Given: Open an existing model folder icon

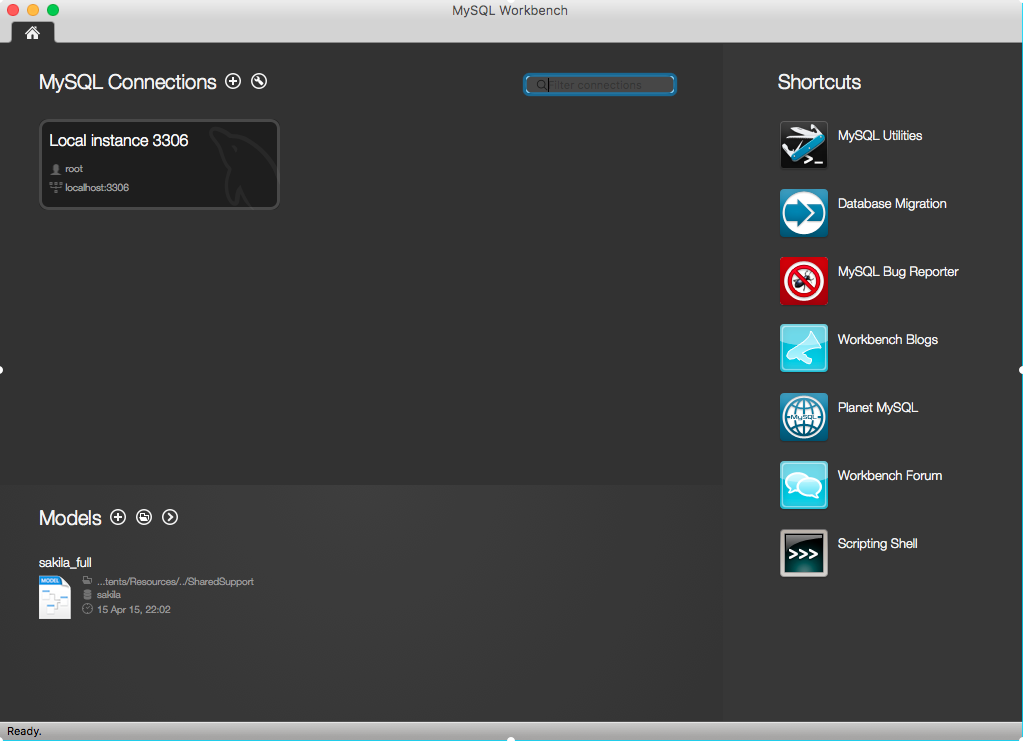Looking at the screenshot, I should point(144,517).
